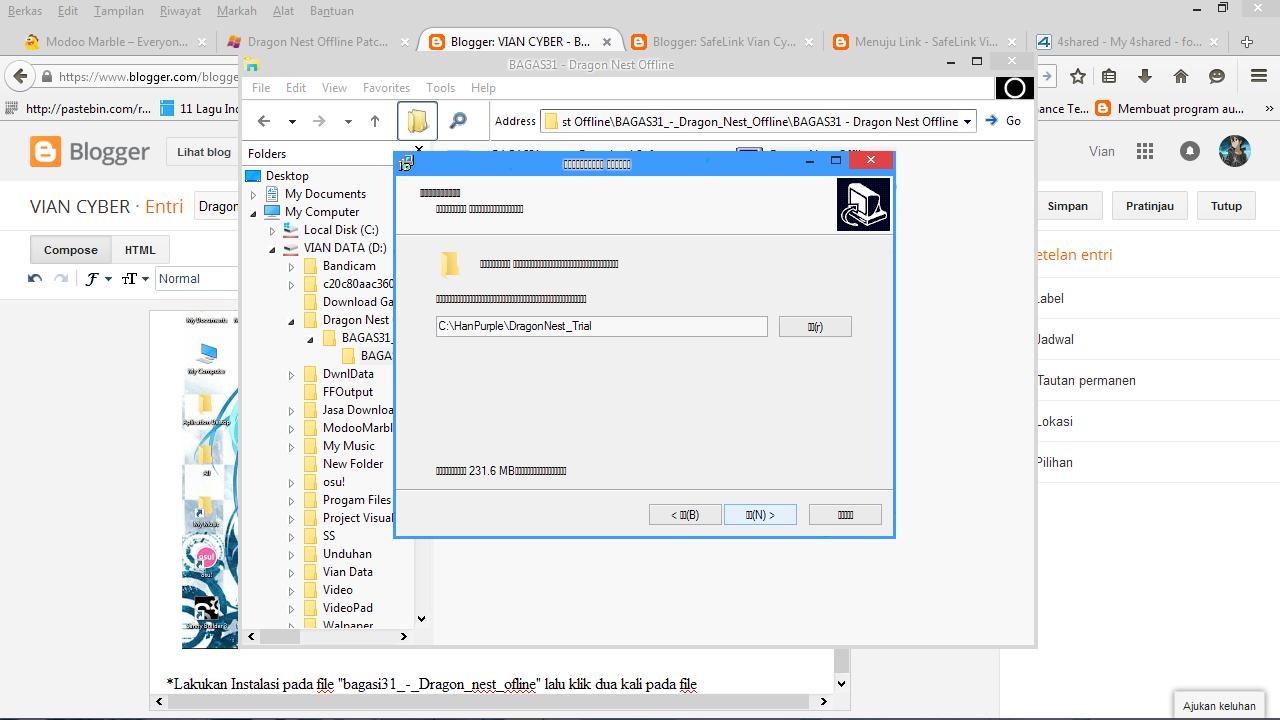Viewport: 1280px width, 720px height.
Task: Click installer Cancel button
Action: 845,515
